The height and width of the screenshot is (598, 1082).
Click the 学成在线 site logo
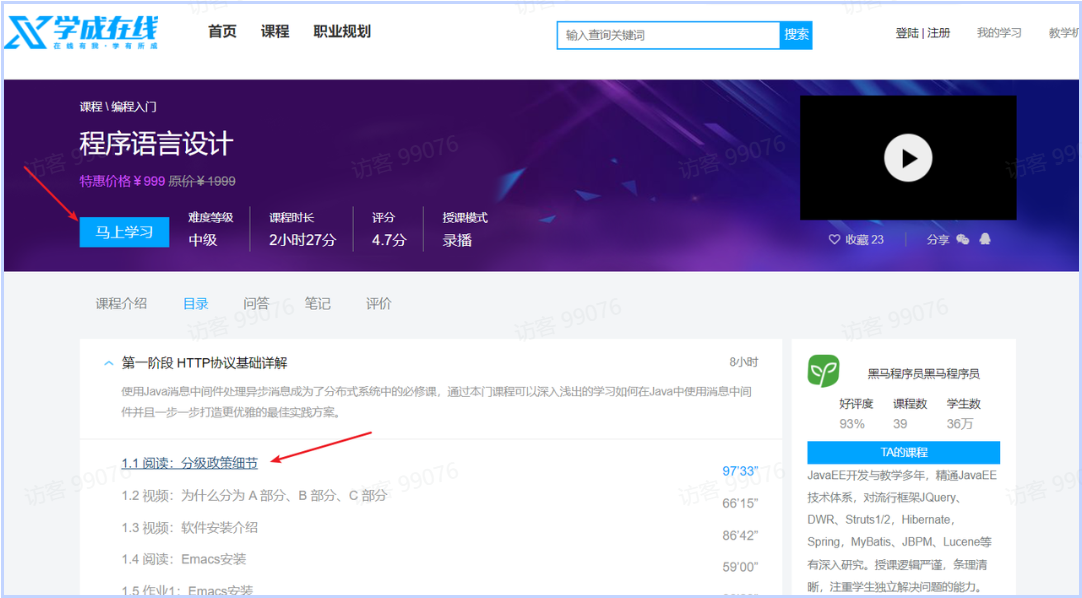click(81, 32)
